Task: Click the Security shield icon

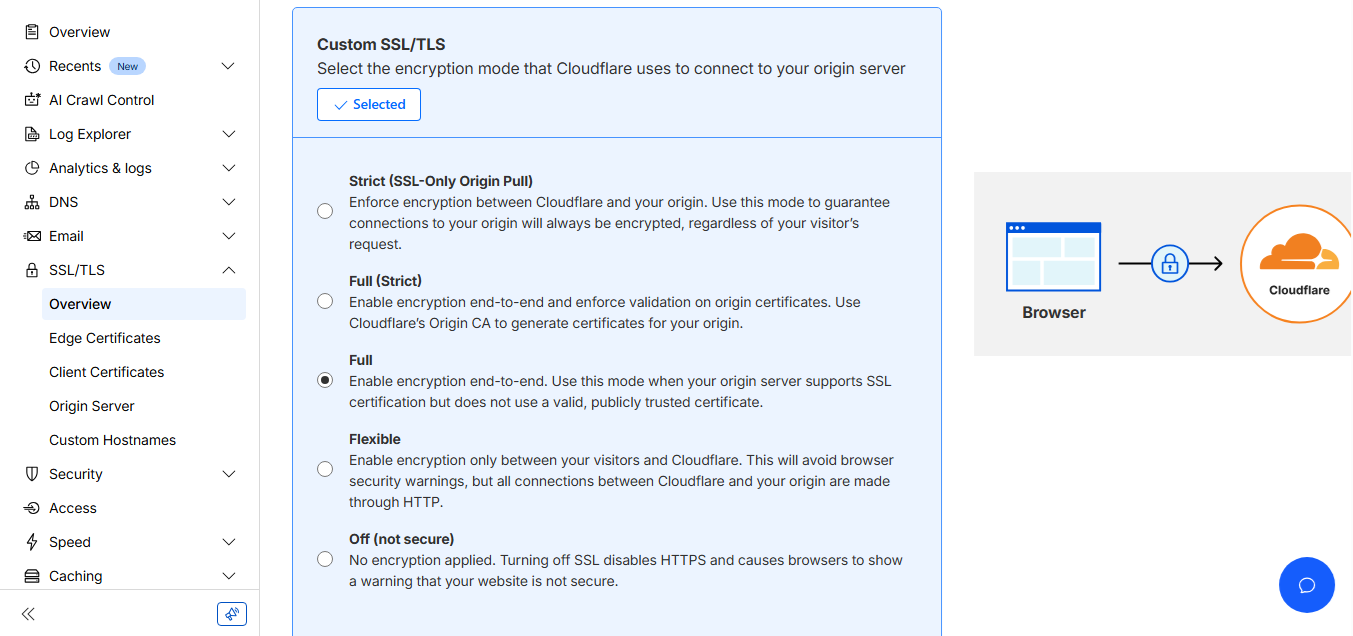Action: (x=32, y=474)
